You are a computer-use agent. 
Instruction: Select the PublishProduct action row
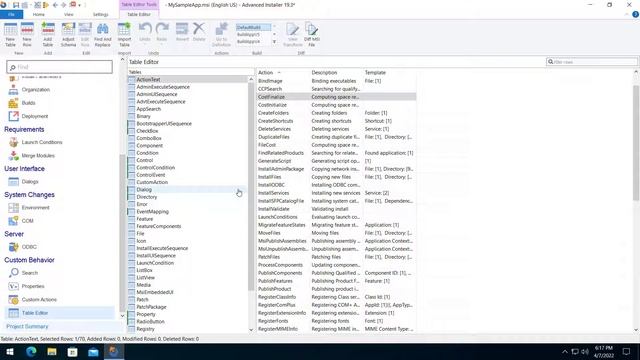tap(336, 289)
